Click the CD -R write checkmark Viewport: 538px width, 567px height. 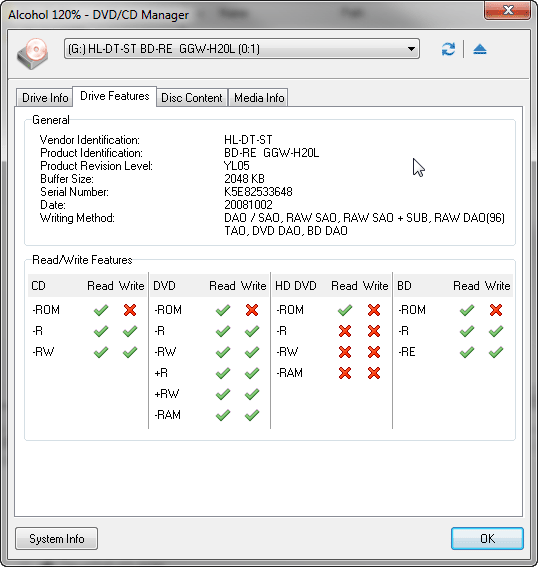click(x=130, y=331)
